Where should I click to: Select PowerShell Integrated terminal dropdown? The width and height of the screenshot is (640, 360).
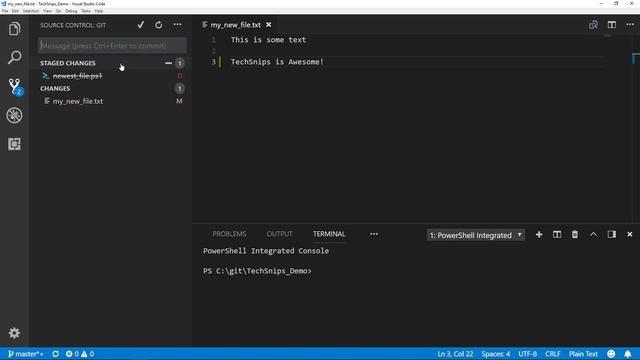[x=476, y=235]
